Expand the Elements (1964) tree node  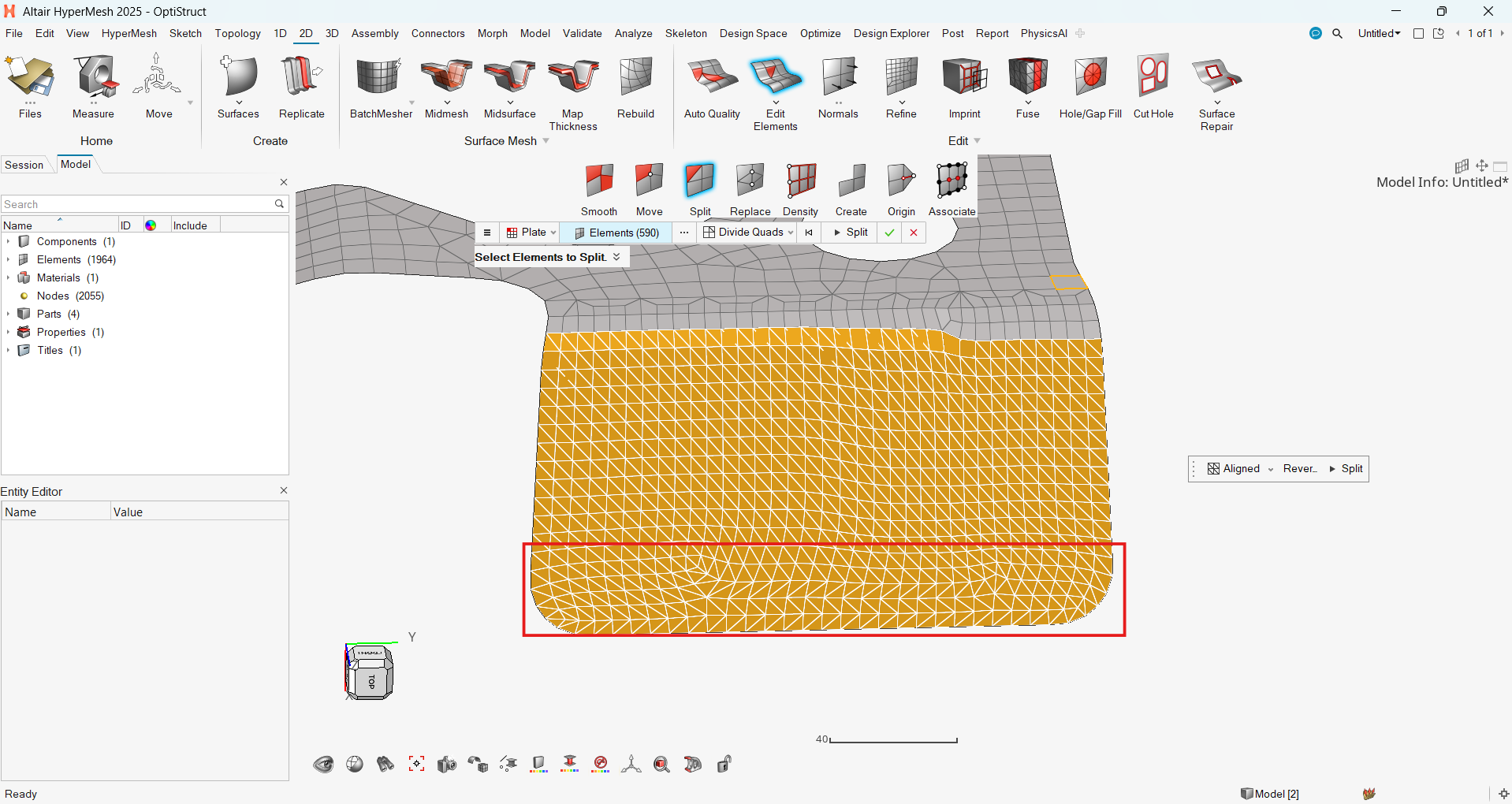(x=8, y=259)
